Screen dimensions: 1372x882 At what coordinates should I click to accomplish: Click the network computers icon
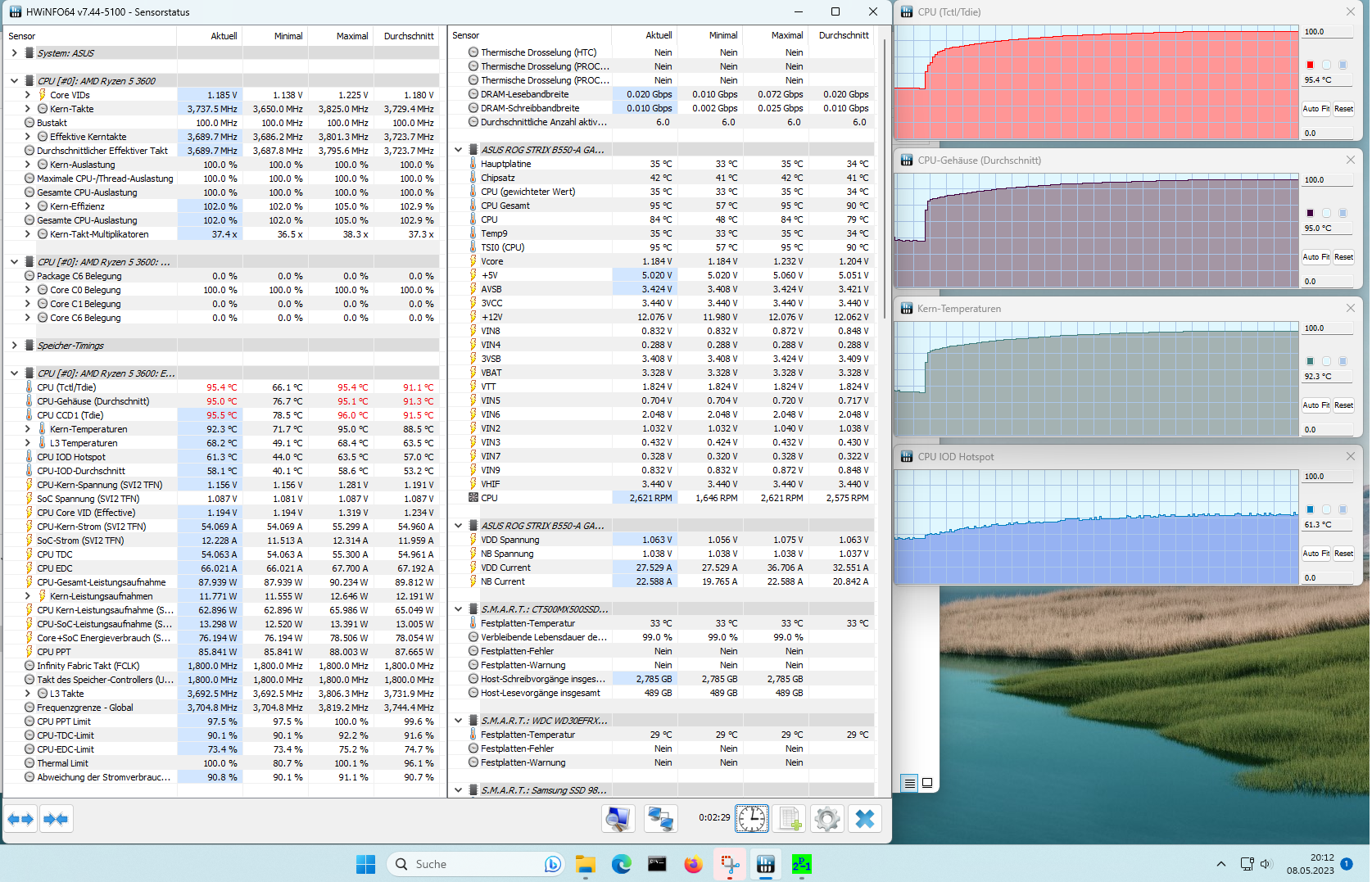click(x=660, y=819)
